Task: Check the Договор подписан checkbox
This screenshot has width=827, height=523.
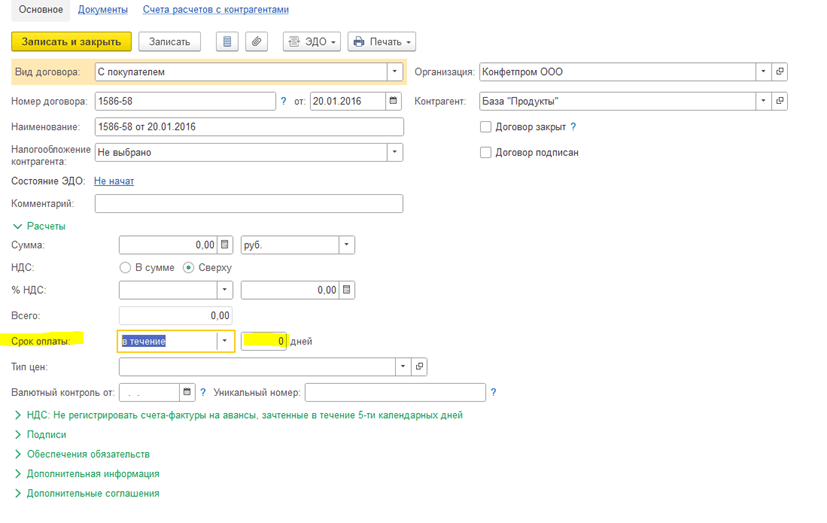Action: [486, 152]
